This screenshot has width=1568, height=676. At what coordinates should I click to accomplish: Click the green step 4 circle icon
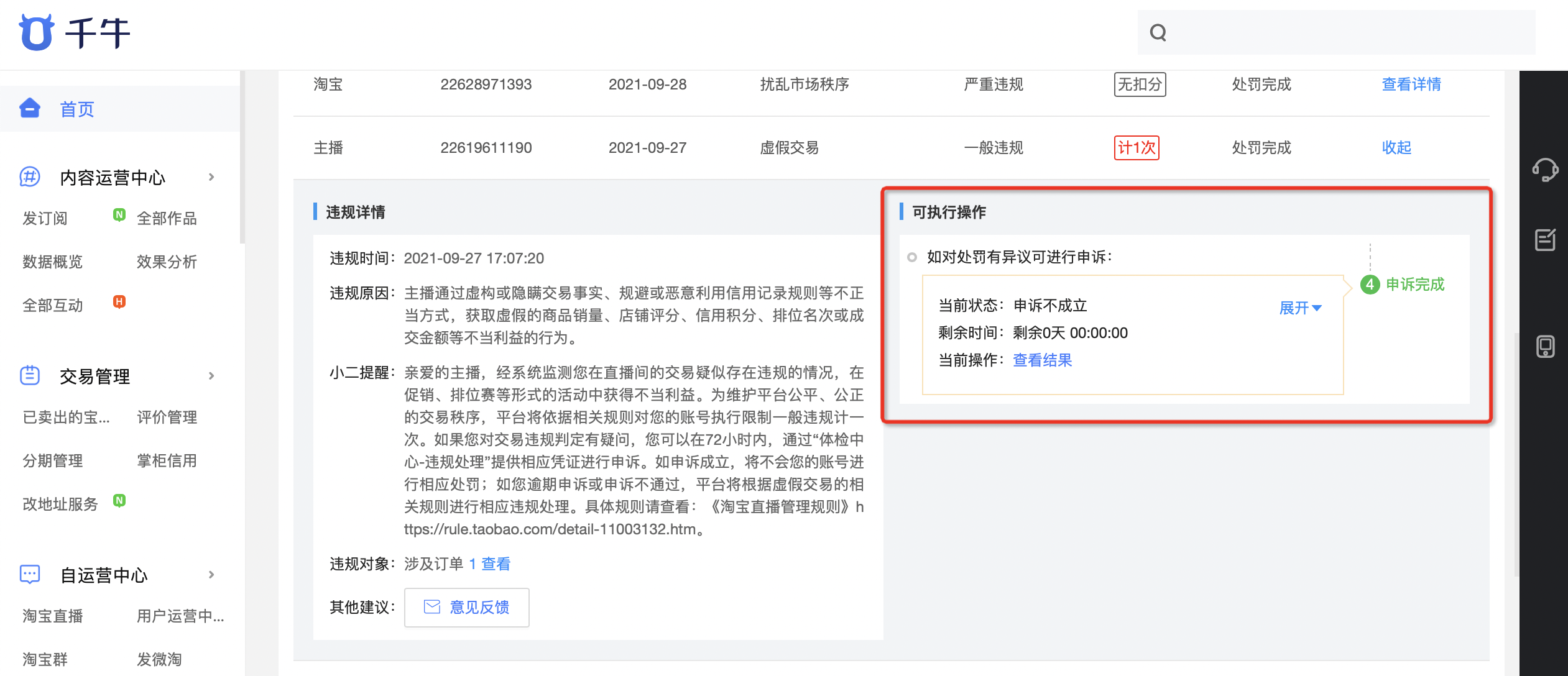[x=1369, y=285]
